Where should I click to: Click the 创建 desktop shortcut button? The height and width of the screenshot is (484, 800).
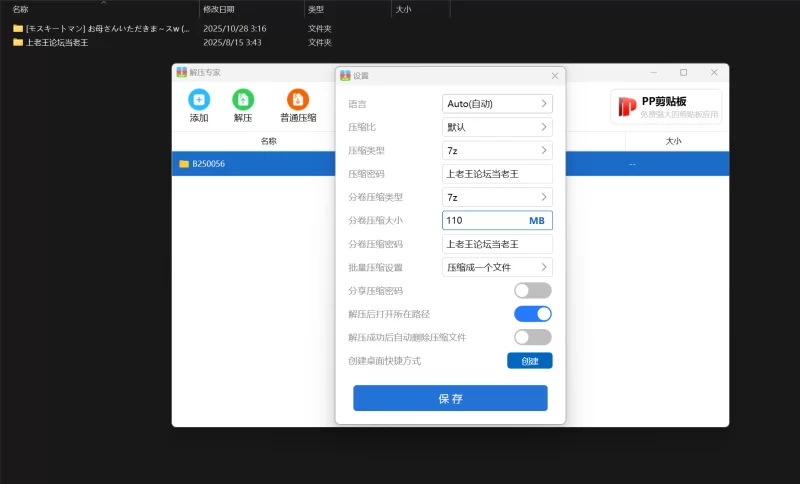point(529,361)
